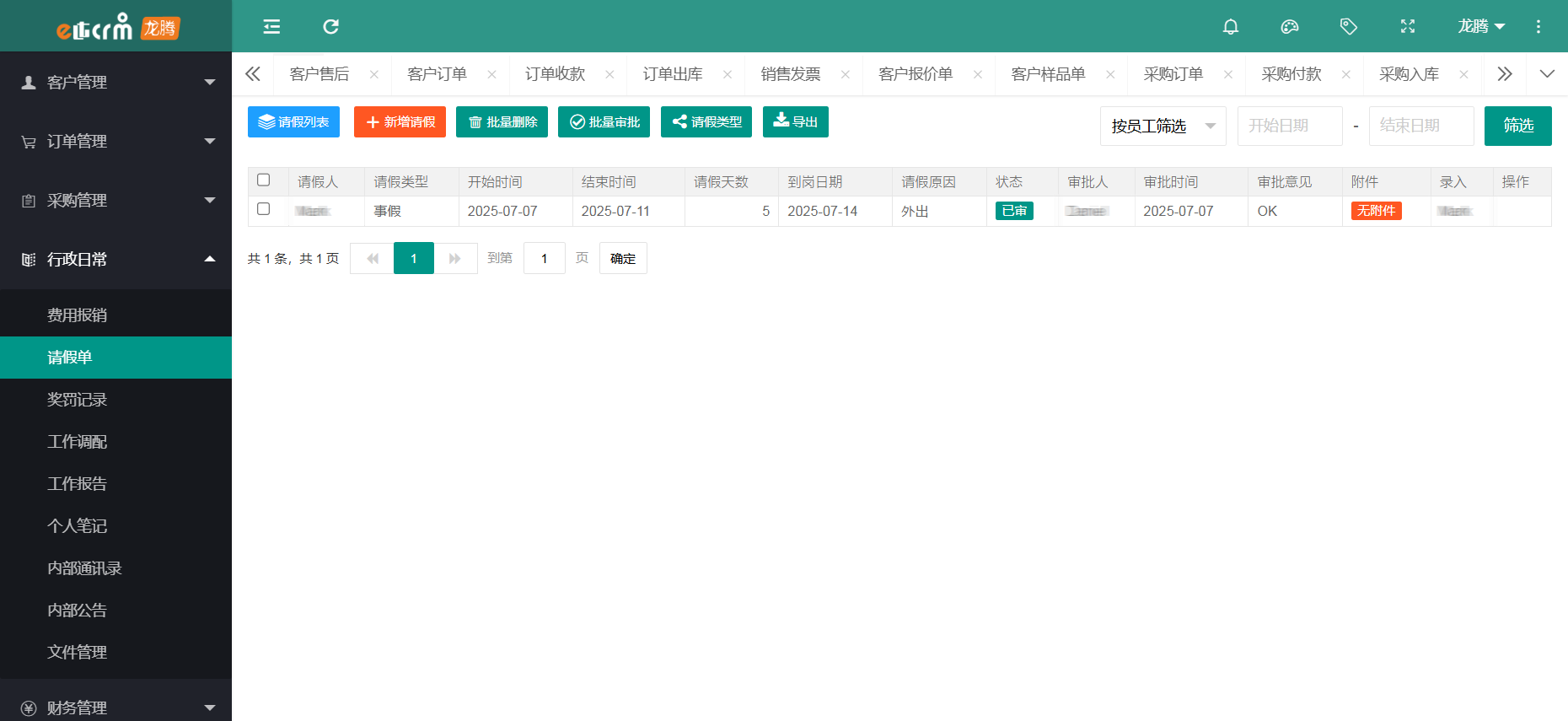Image resolution: width=1568 pixels, height=721 pixels.
Task: Close the 订单出库 tab
Action: (x=728, y=74)
